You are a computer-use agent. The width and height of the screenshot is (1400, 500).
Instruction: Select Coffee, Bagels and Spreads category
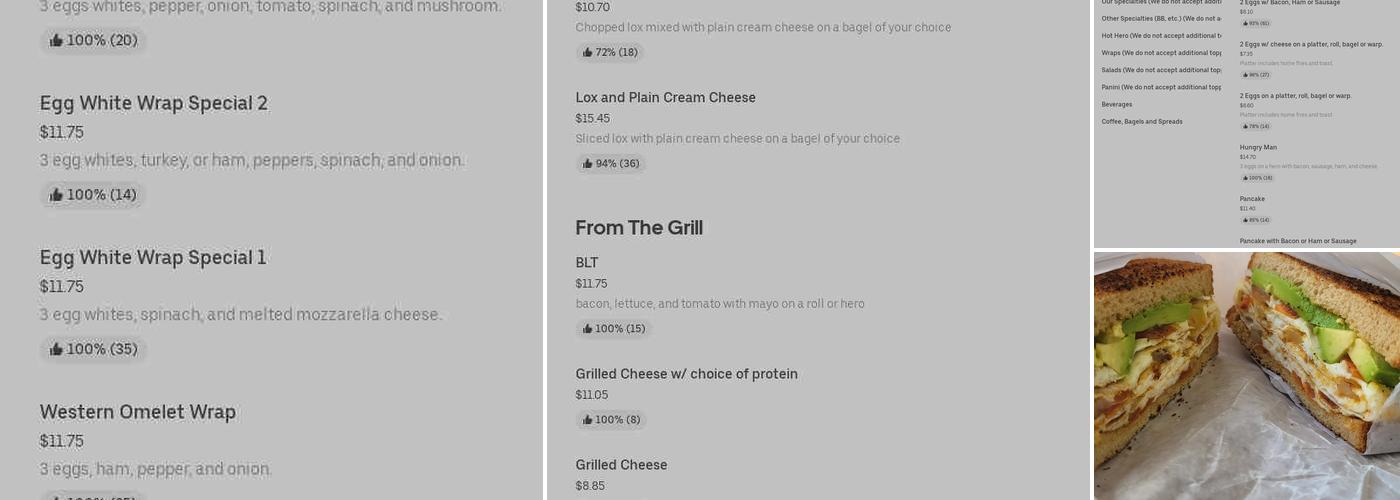(x=1142, y=122)
